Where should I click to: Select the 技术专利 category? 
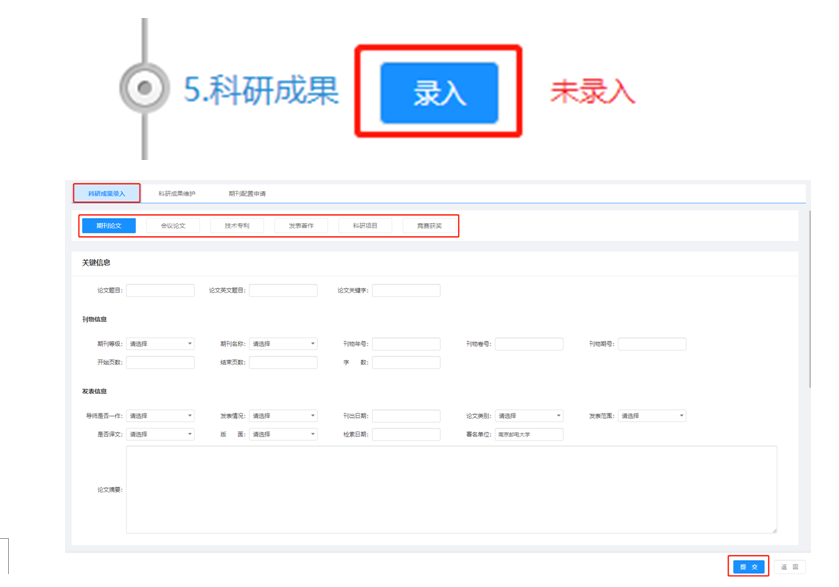[x=237, y=226]
